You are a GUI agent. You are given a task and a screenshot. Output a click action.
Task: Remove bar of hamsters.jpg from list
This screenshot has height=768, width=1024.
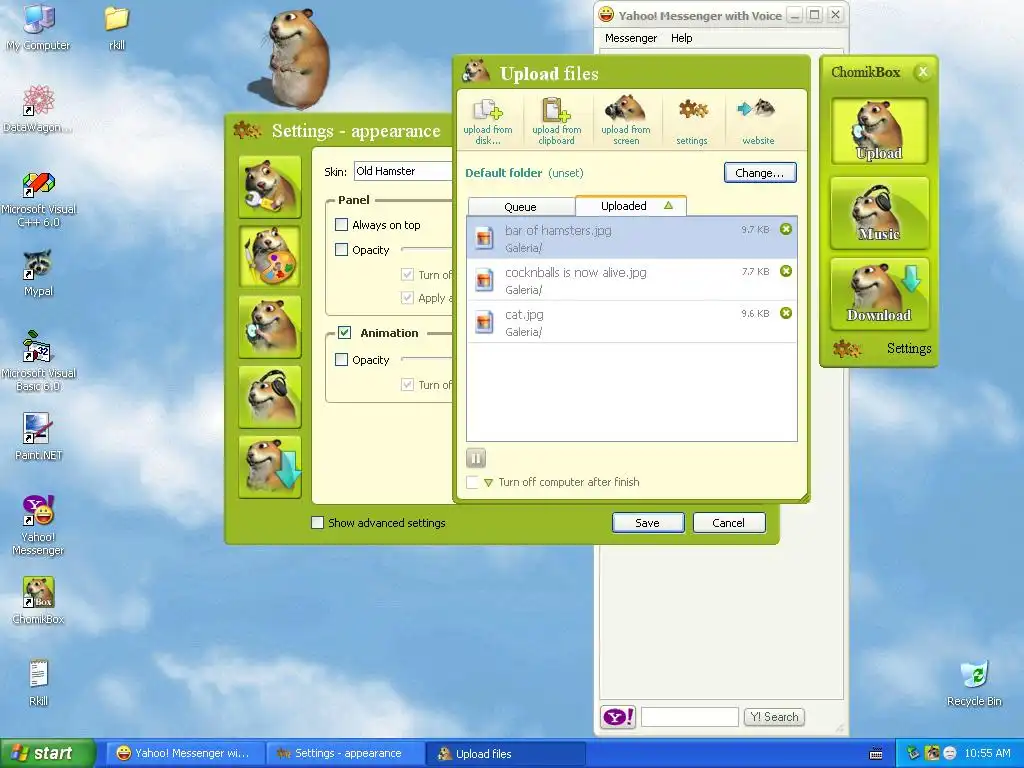(786, 229)
